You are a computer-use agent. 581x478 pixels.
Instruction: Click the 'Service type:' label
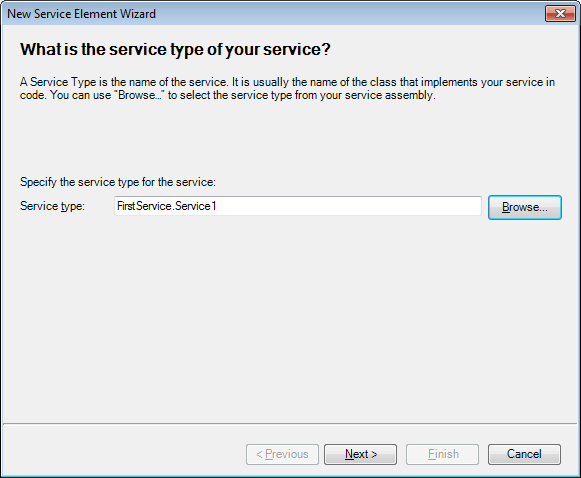[x=52, y=206]
